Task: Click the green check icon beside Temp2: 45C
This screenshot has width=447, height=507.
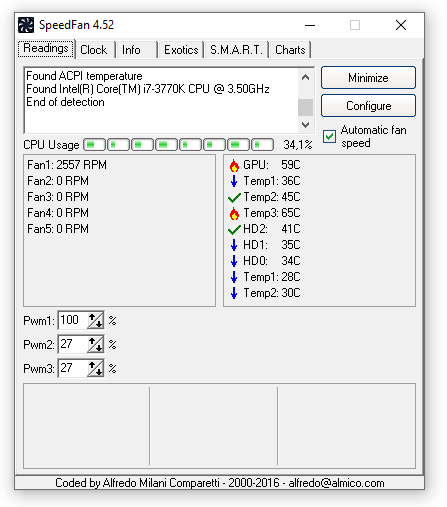Action: pos(234,197)
